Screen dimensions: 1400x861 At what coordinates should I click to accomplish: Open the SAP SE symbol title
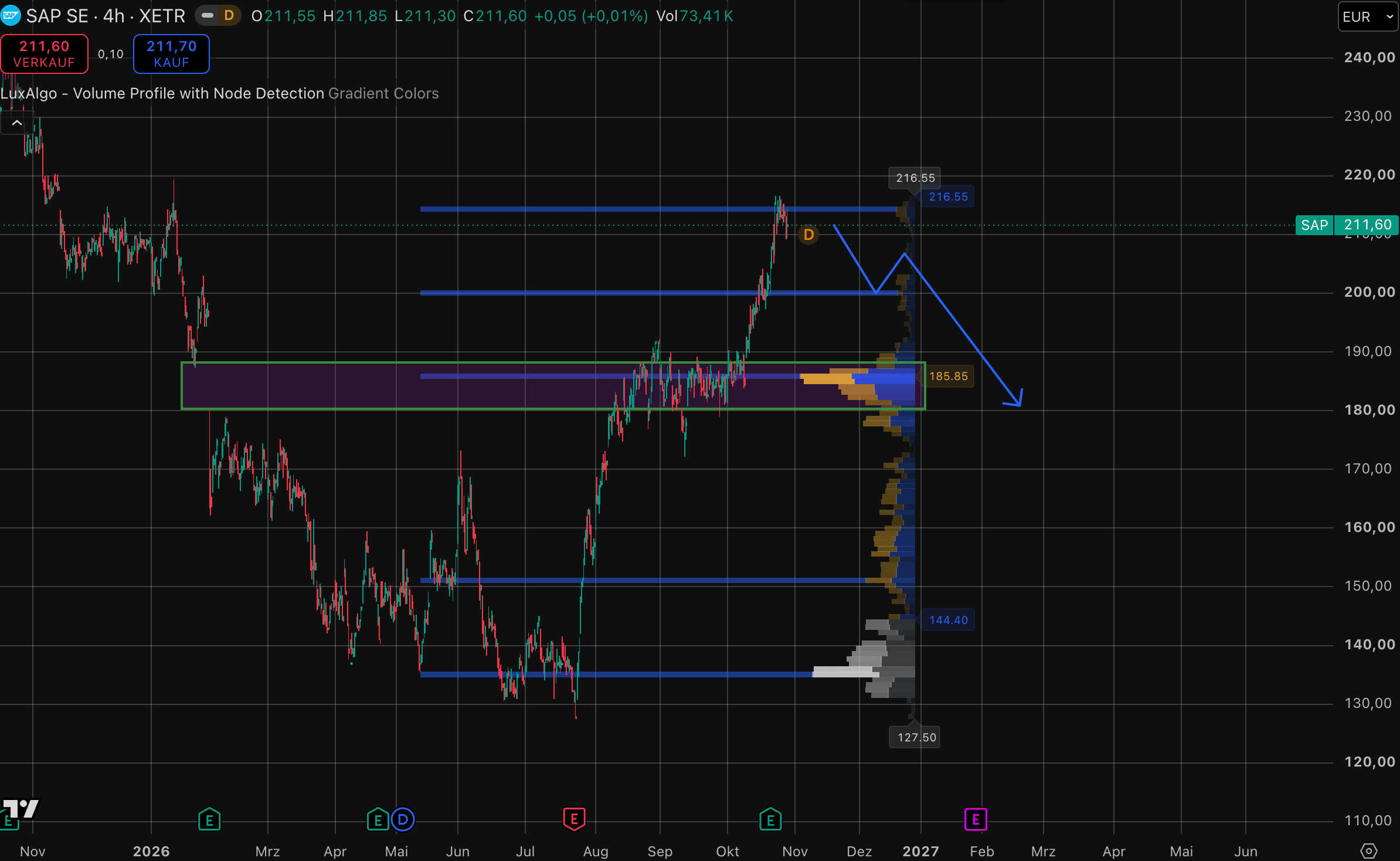pos(106,16)
